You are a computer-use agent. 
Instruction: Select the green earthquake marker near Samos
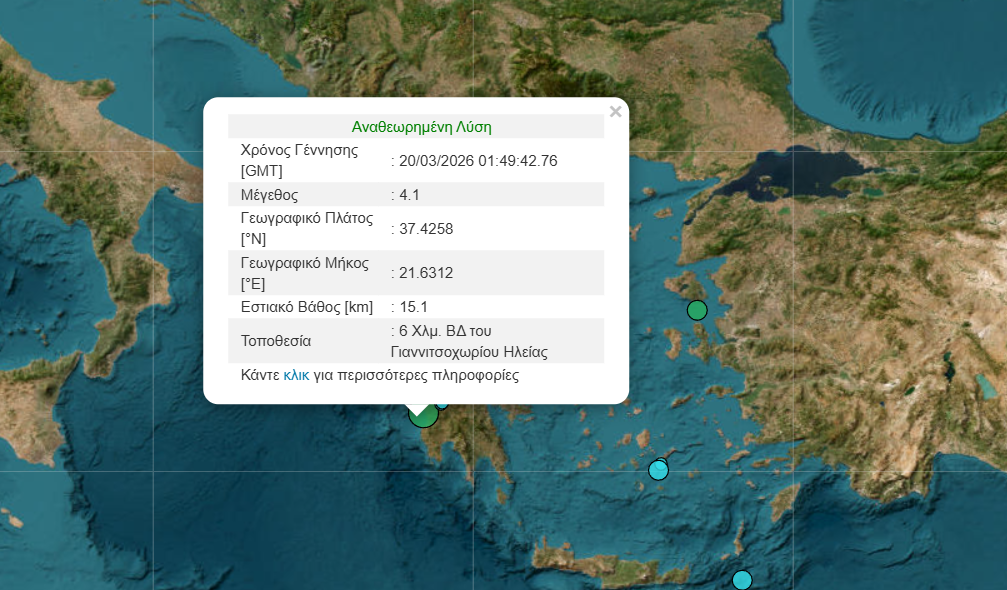697,310
